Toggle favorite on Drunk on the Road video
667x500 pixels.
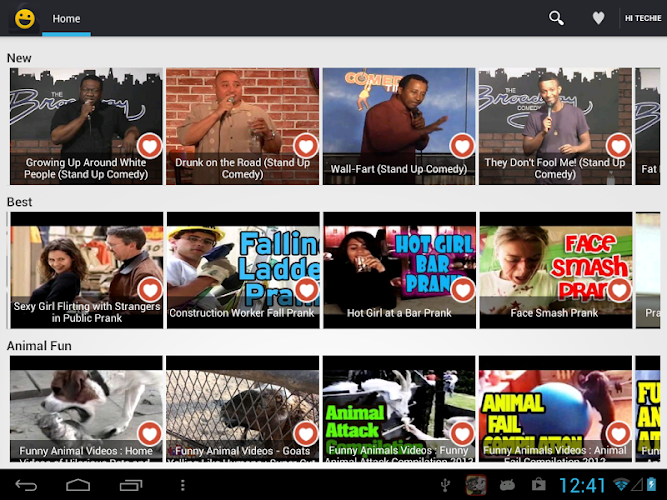(306, 146)
